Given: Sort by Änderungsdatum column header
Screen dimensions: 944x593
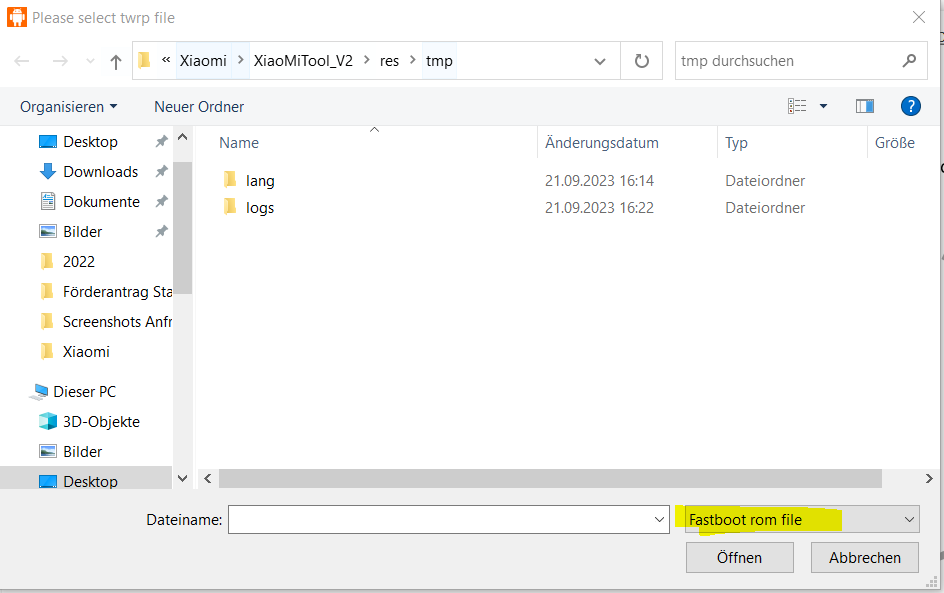Looking at the screenshot, I should pos(601,143).
